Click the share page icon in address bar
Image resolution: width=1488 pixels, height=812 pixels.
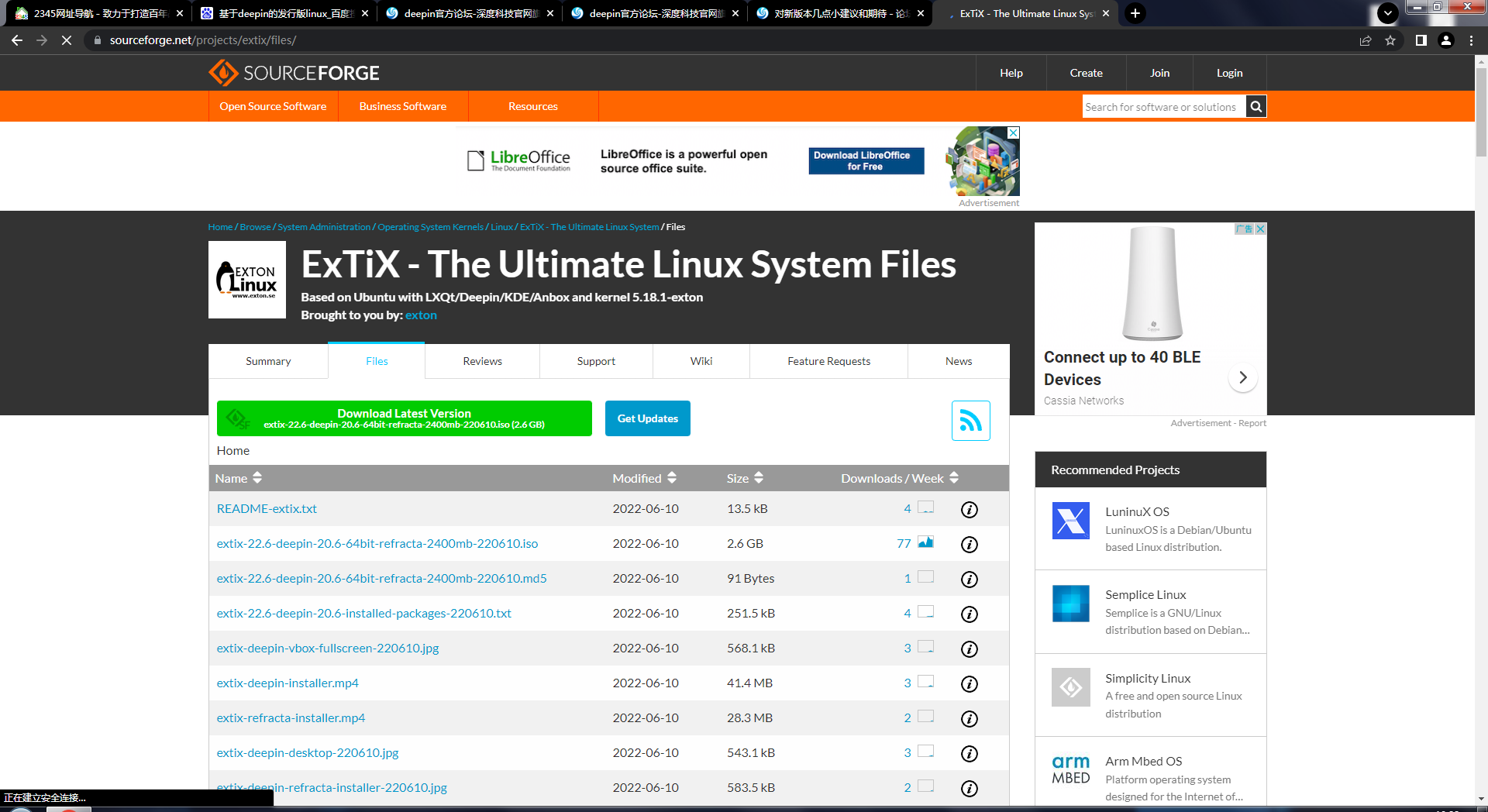(1366, 40)
